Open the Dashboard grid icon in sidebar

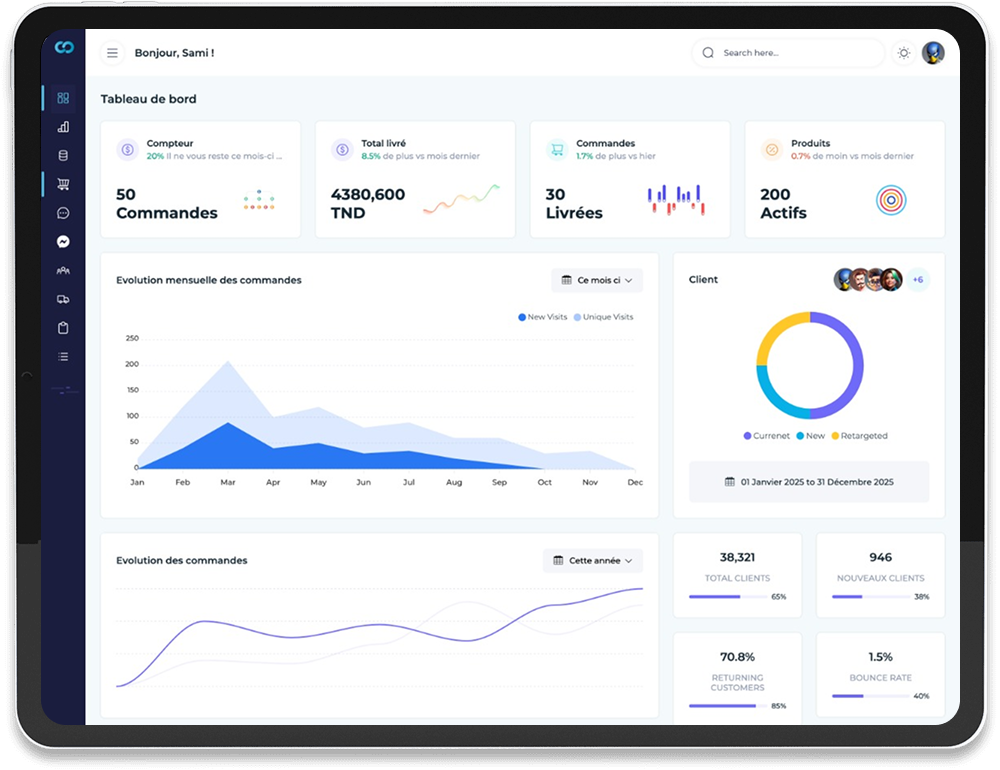(62, 98)
